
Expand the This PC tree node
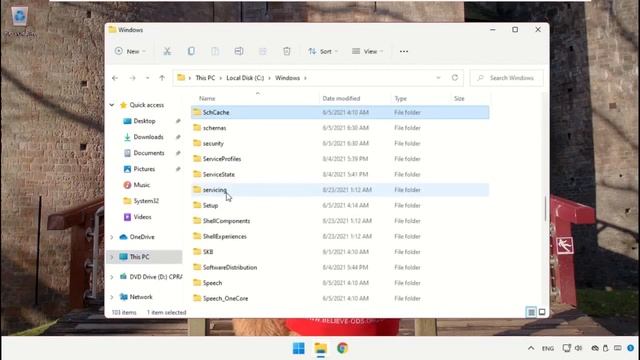coord(111,257)
